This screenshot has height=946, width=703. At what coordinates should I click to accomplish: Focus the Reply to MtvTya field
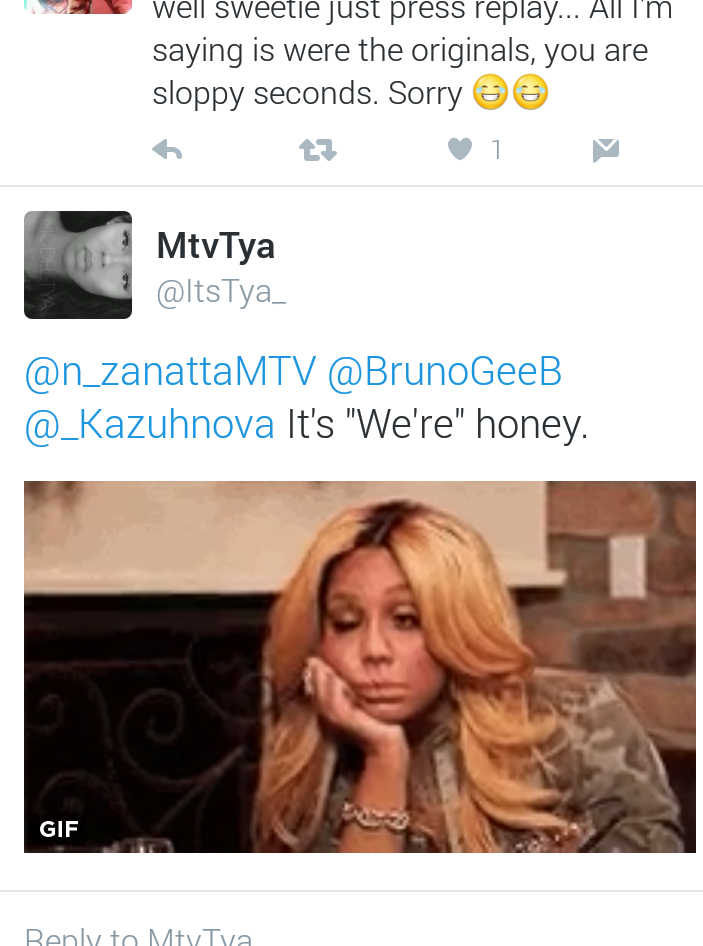click(x=351, y=932)
